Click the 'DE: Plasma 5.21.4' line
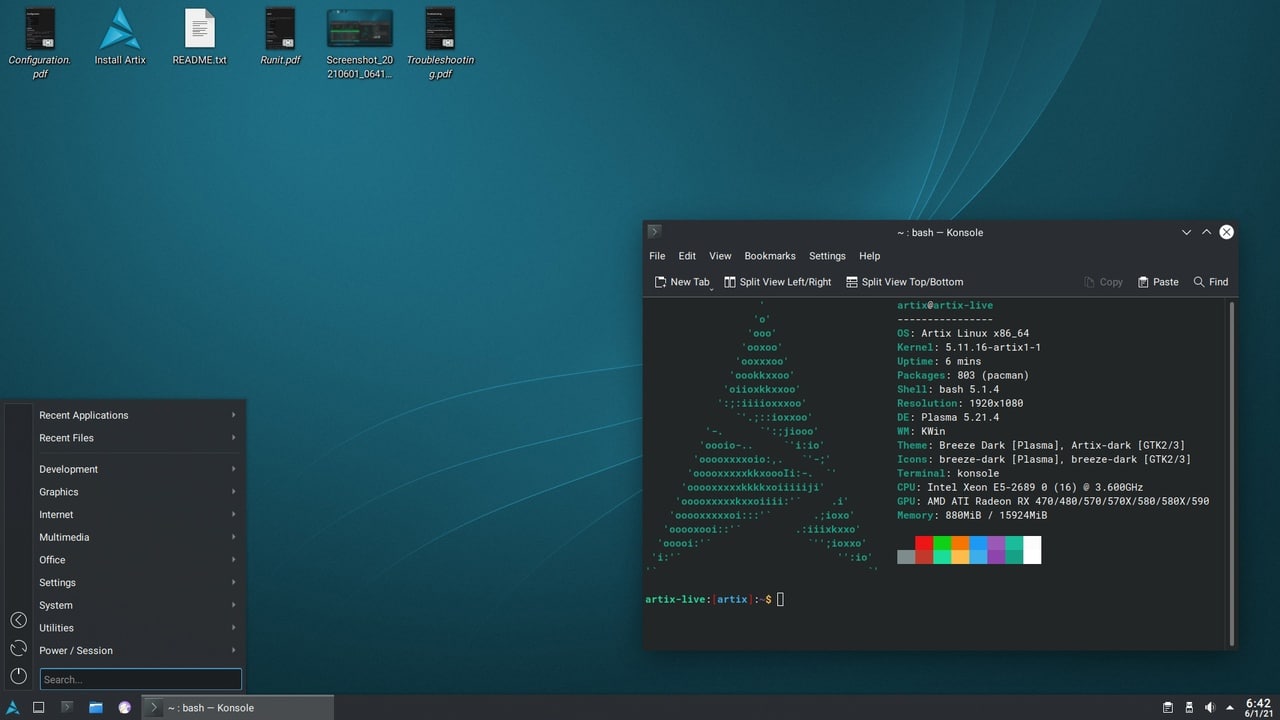This screenshot has height=720, width=1280. click(x=948, y=417)
